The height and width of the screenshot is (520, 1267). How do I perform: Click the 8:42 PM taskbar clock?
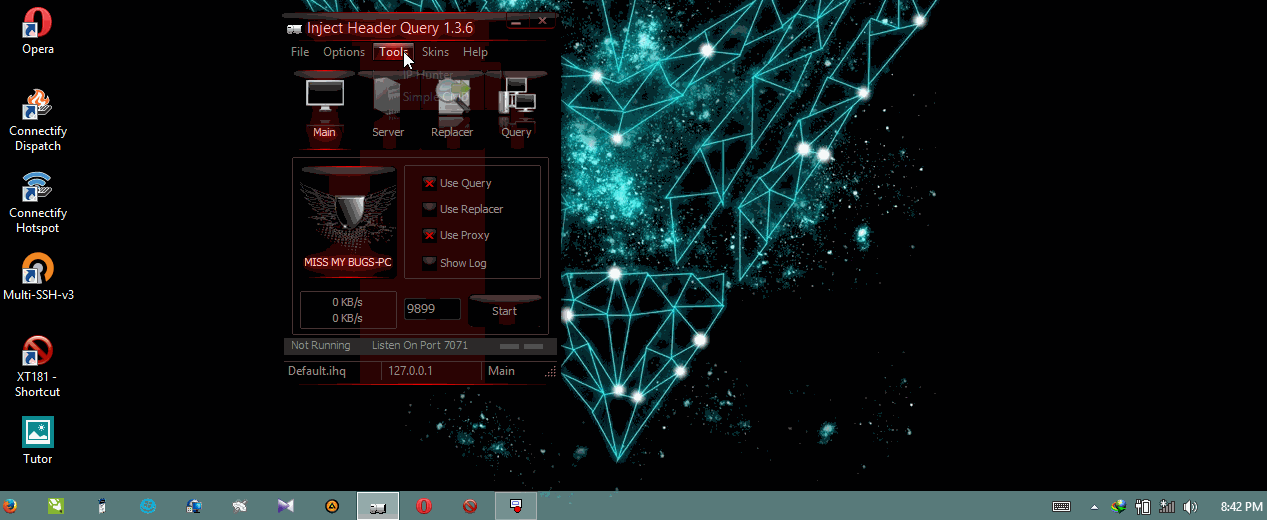[1241, 507]
